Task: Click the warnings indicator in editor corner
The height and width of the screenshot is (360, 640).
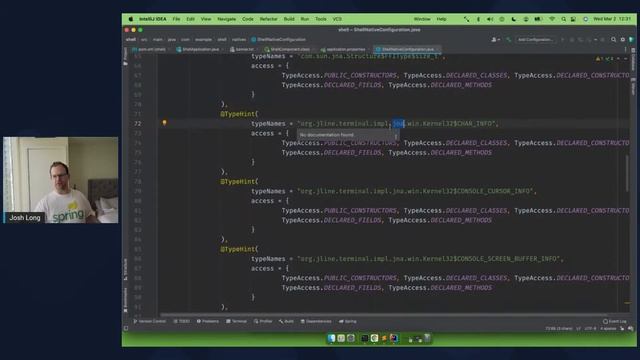Action: coord(604,59)
